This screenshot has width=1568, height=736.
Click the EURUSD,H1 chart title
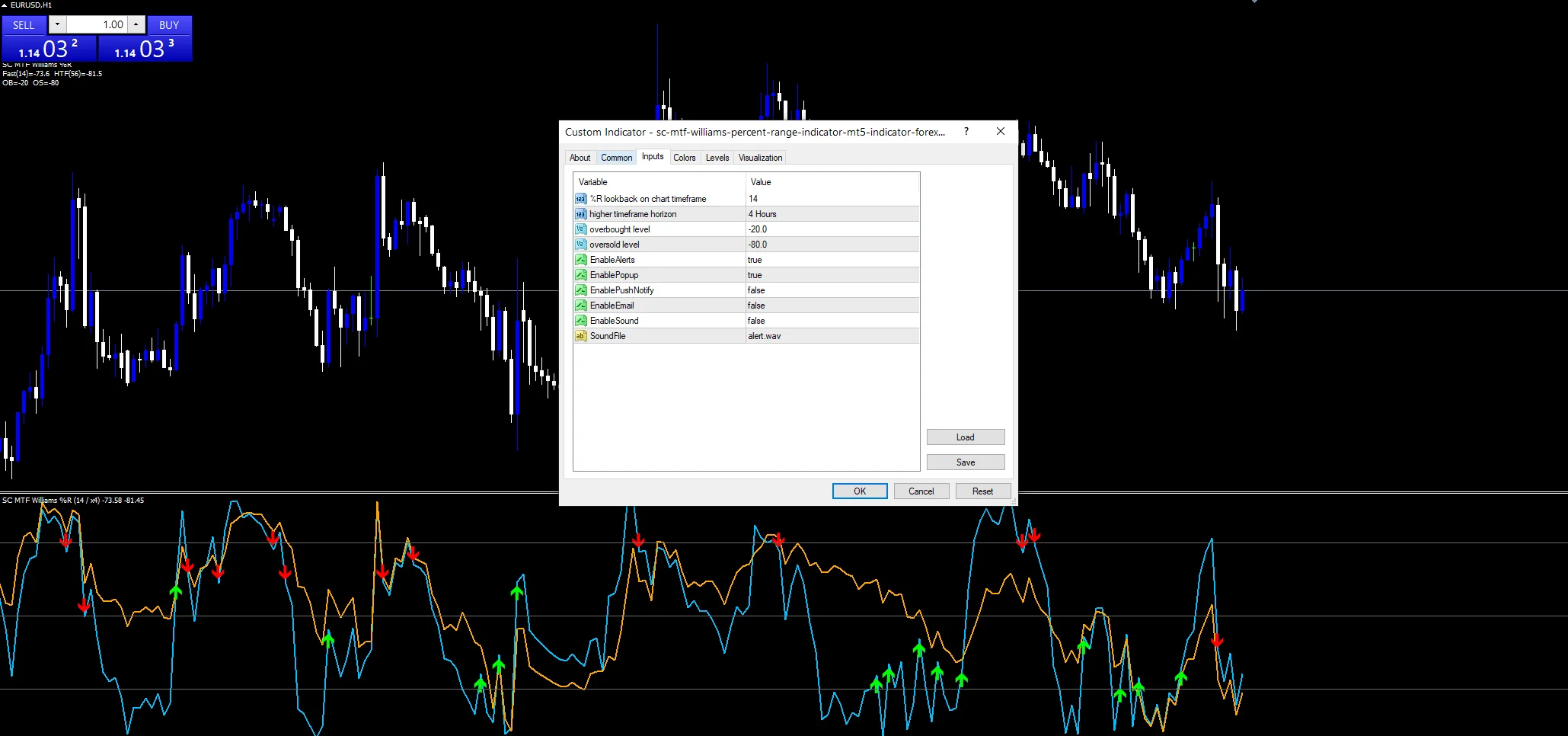coord(30,5)
